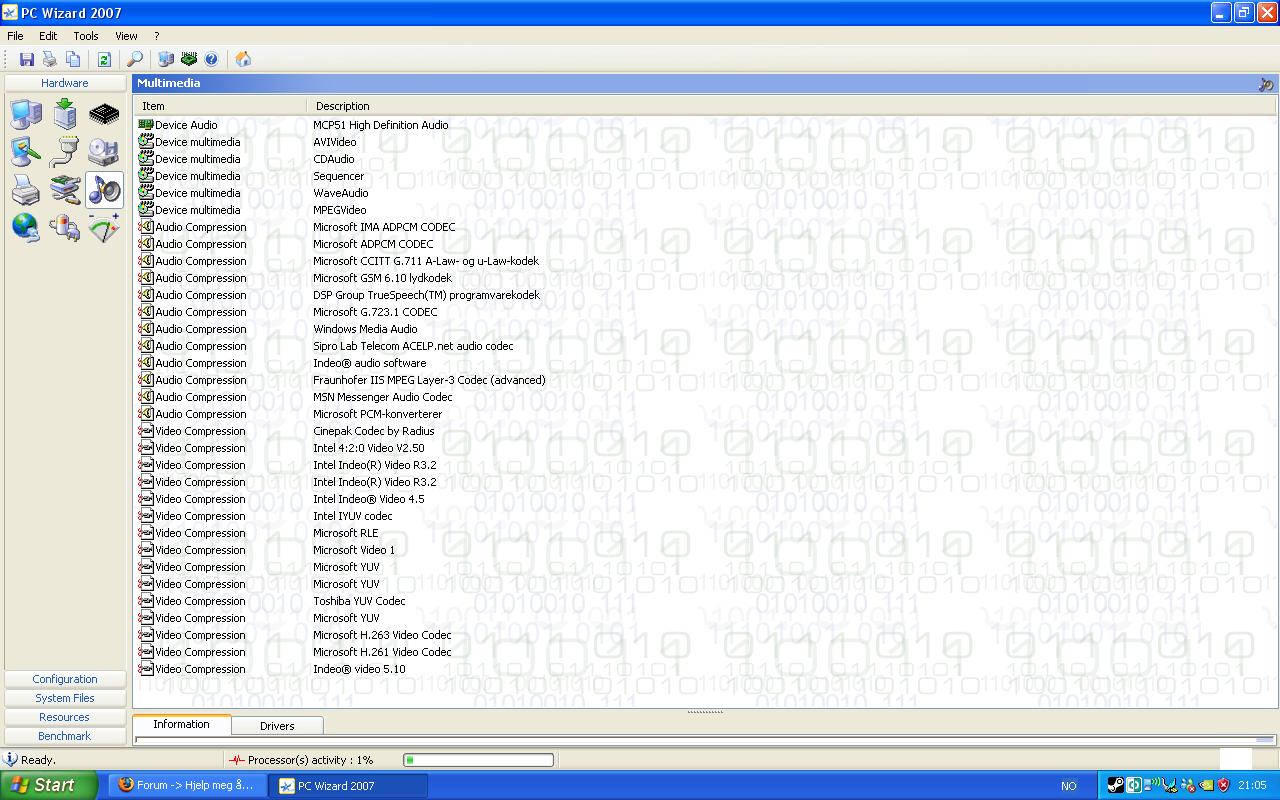
Task: Open the Edit menu
Action: click(48, 36)
